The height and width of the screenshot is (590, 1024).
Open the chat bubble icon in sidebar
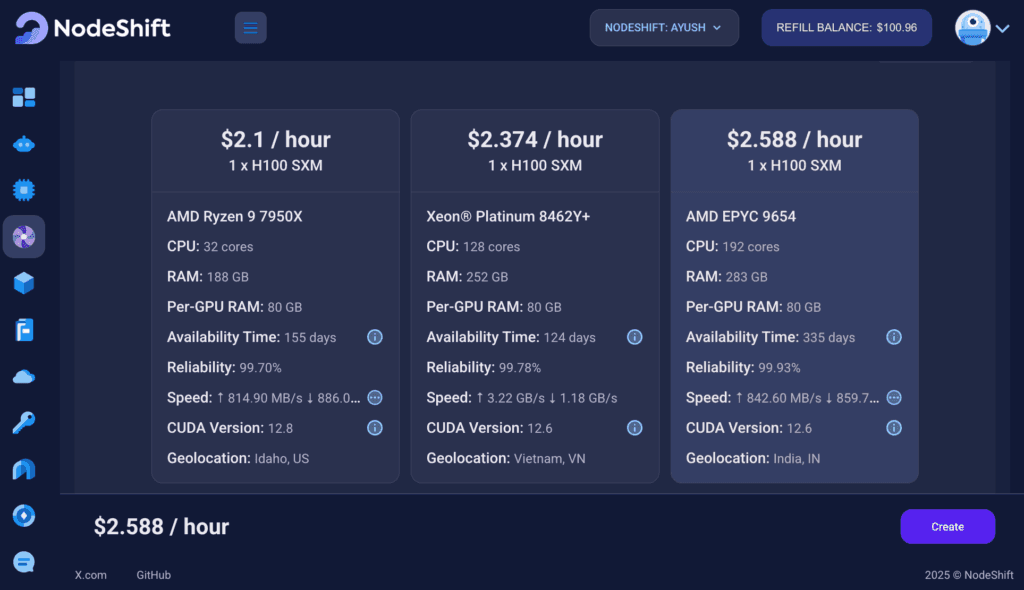pyautogui.click(x=24, y=562)
